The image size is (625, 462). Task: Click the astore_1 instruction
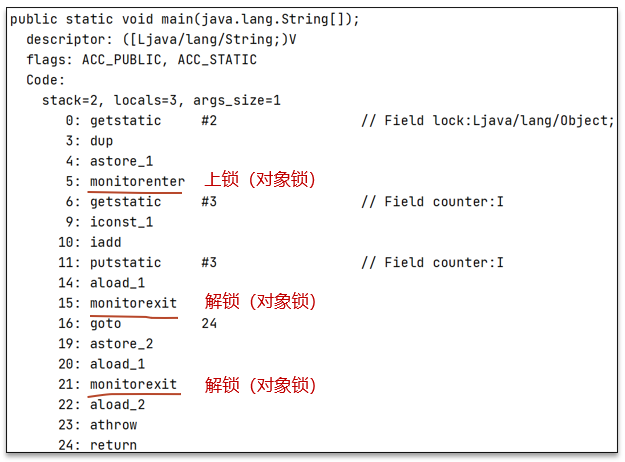(x=121, y=161)
